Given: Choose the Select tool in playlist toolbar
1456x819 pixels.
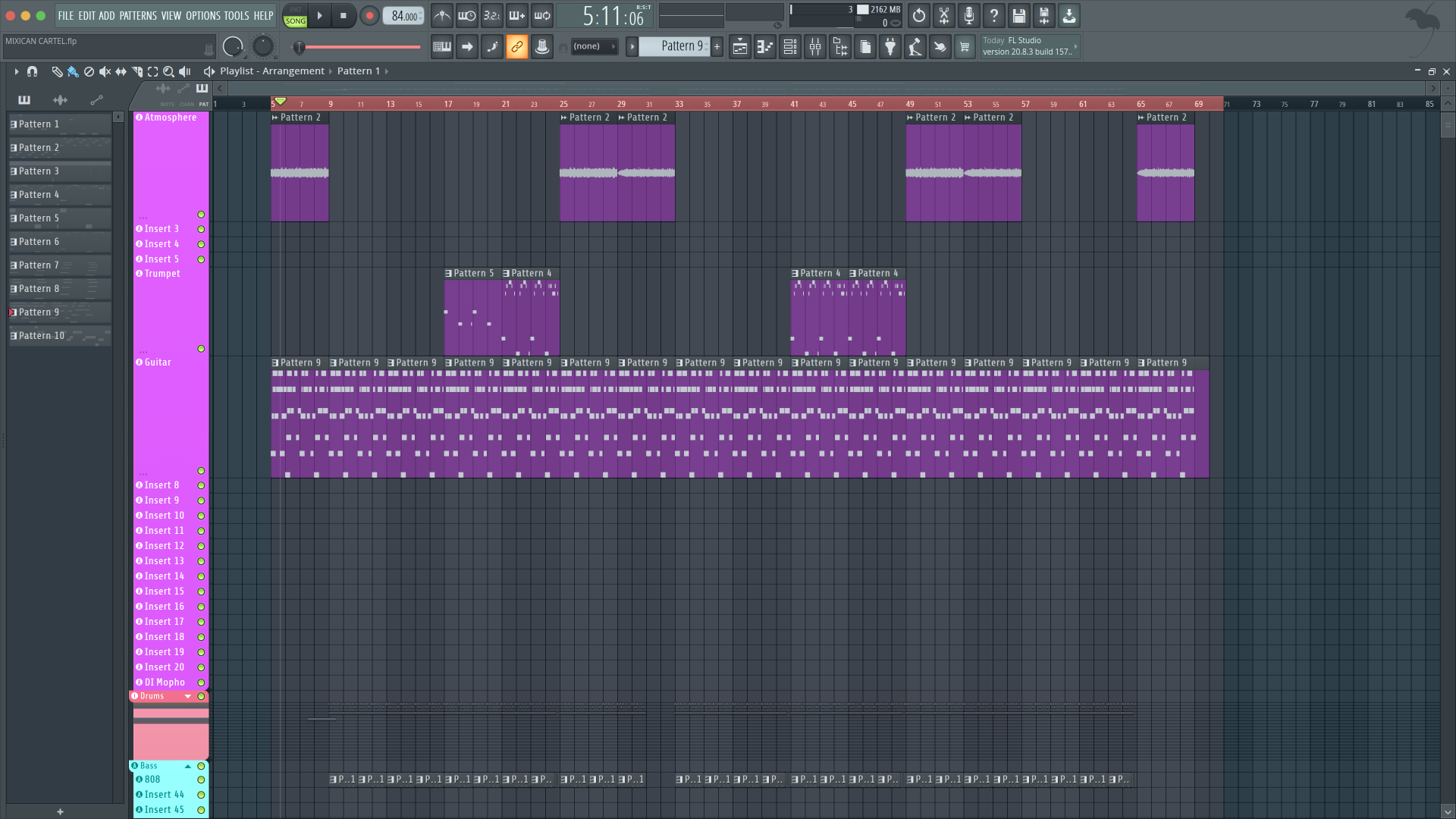Looking at the screenshot, I should [152, 71].
